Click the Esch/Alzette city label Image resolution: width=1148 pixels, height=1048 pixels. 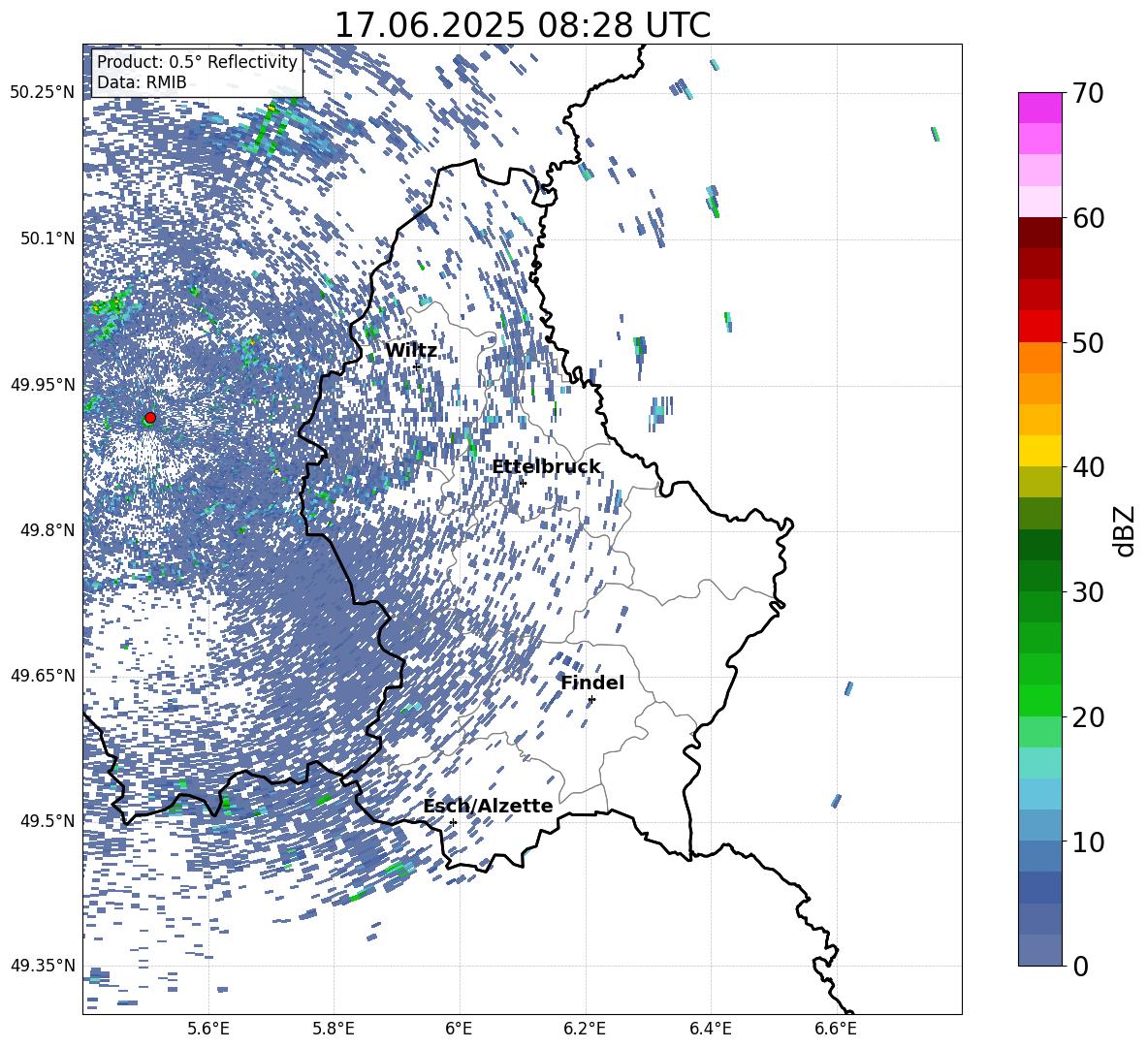point(488,806)
